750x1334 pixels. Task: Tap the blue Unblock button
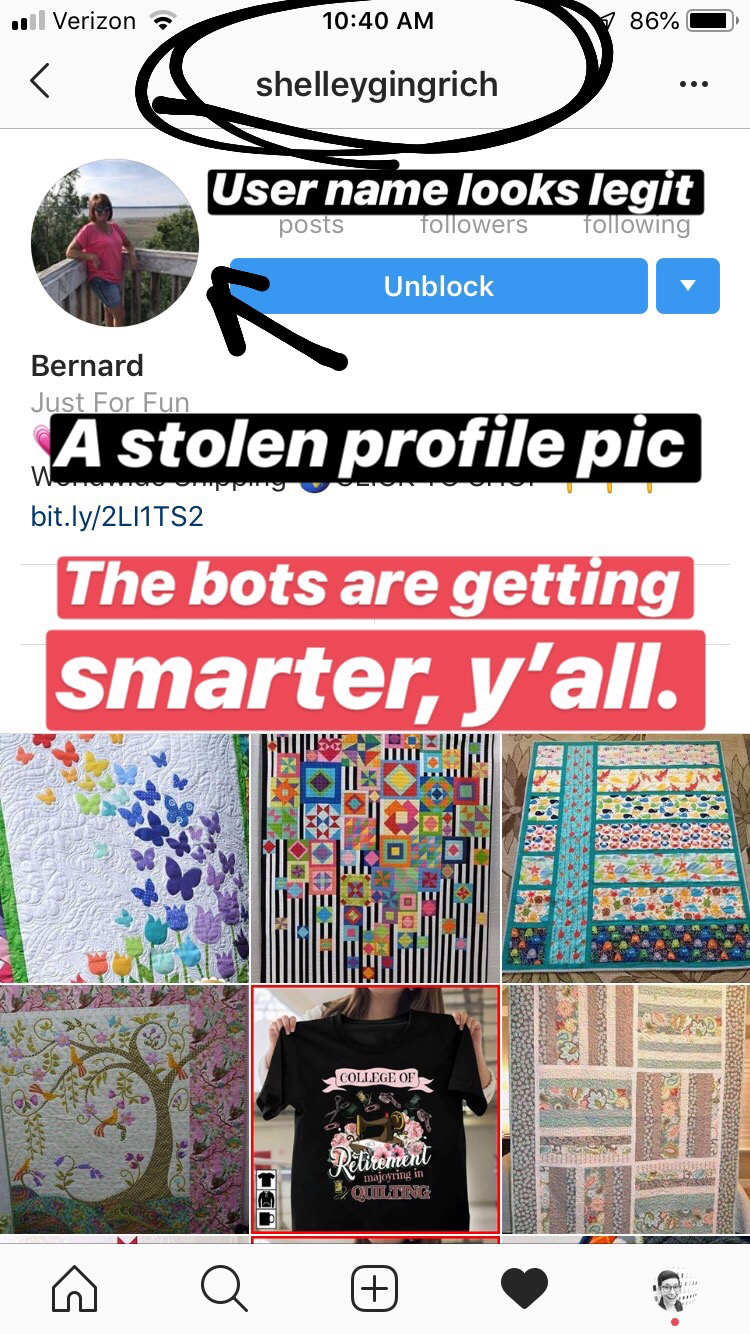click(x=439, y=286)
